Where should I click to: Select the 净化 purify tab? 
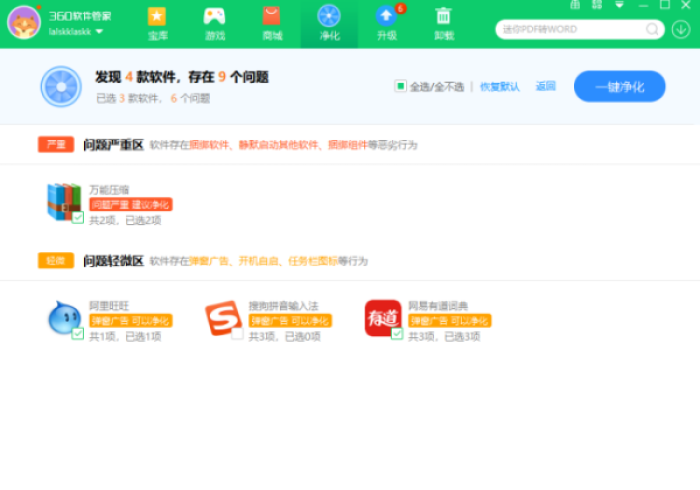329,24
